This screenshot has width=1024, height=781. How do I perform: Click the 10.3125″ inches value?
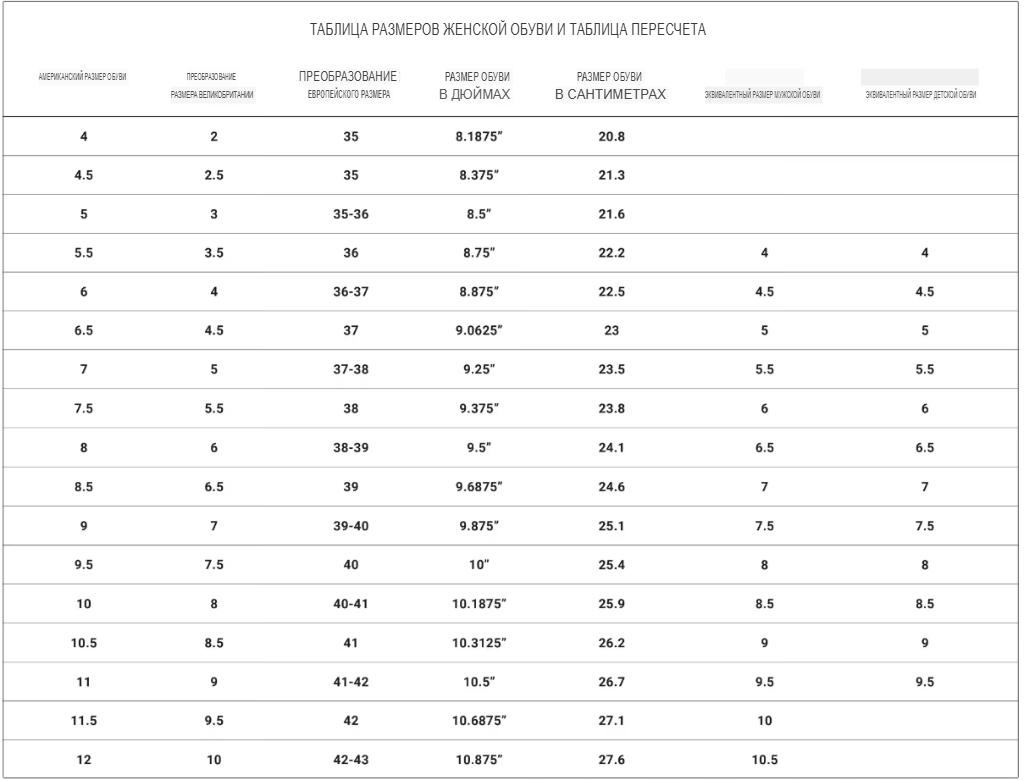click(x=477, y=643)
